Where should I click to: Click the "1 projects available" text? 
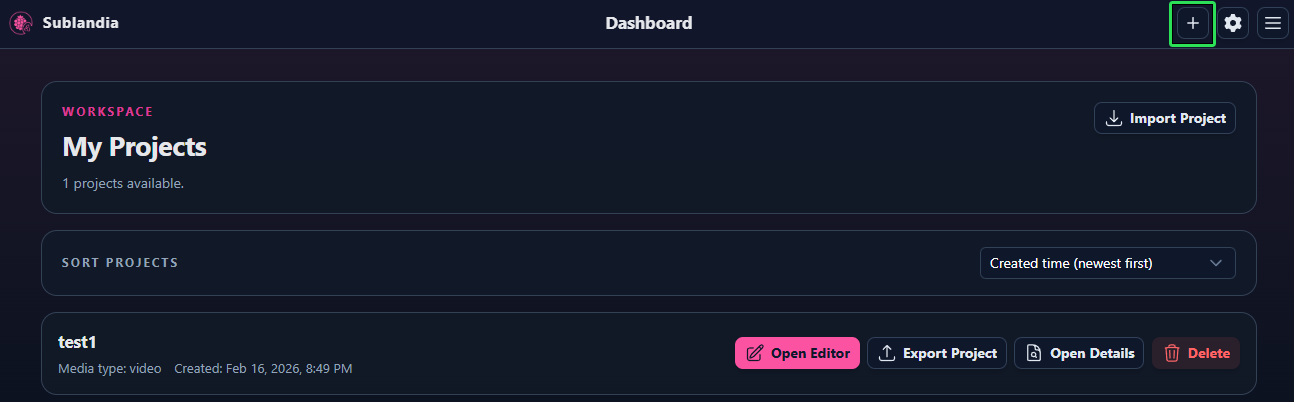pyautogui.click(x=123, y=184)
